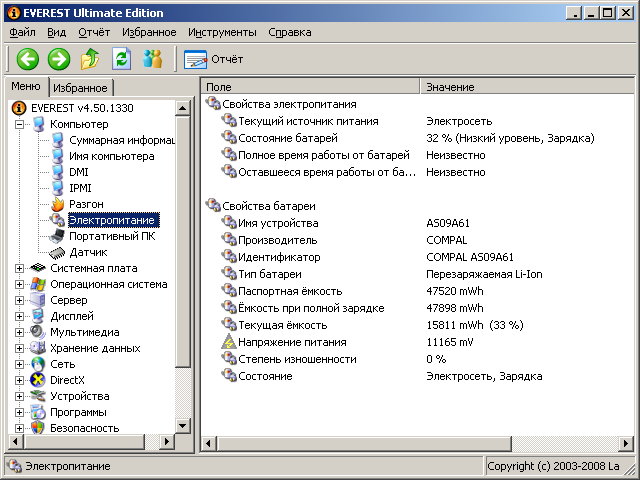Go back with the green left arrow
640x480 pixels.
(27, 59)
